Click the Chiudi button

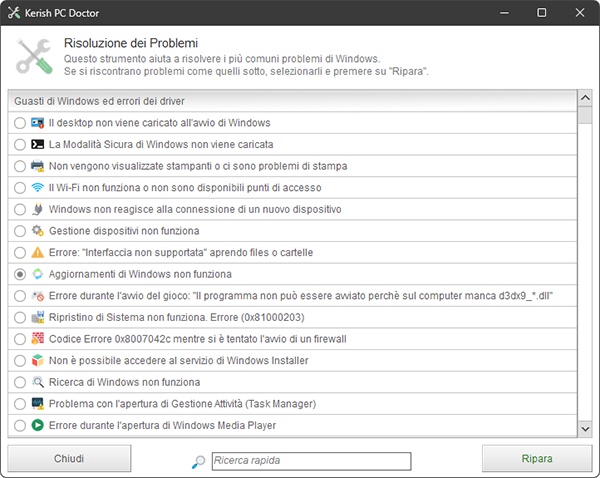pyautogui.click(x=69, y=458)
